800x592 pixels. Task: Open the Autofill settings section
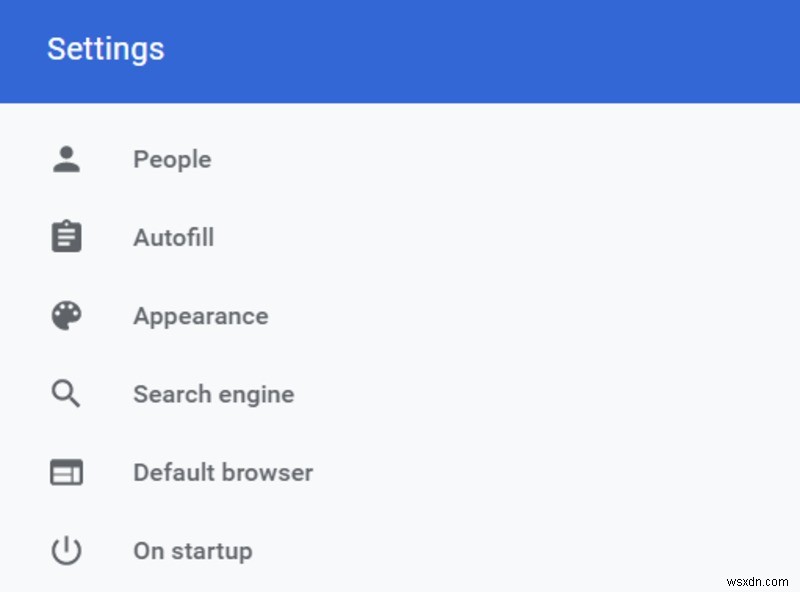coord(173,237)
